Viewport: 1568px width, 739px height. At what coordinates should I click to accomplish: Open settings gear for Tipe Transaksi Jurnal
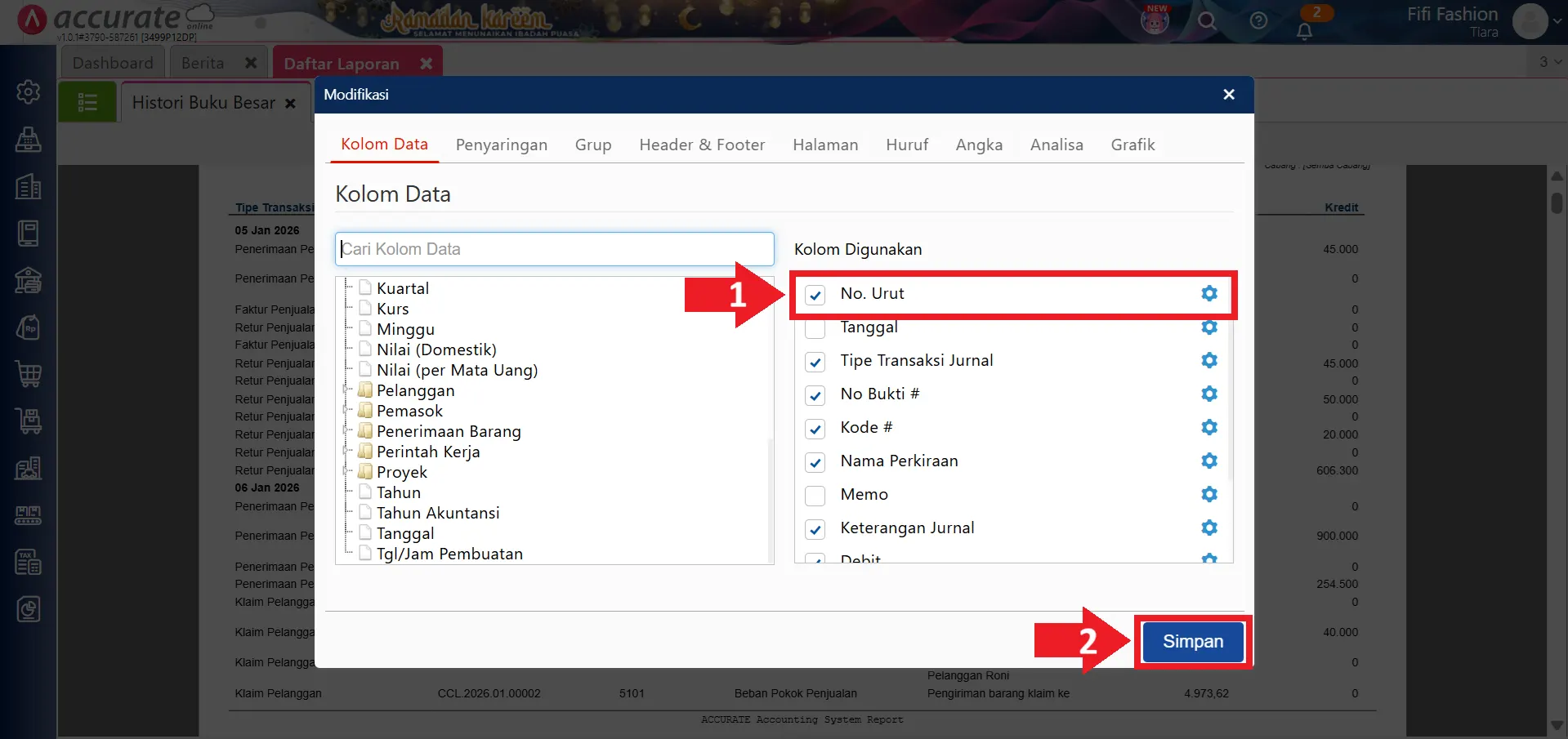tap(1208, 361)
